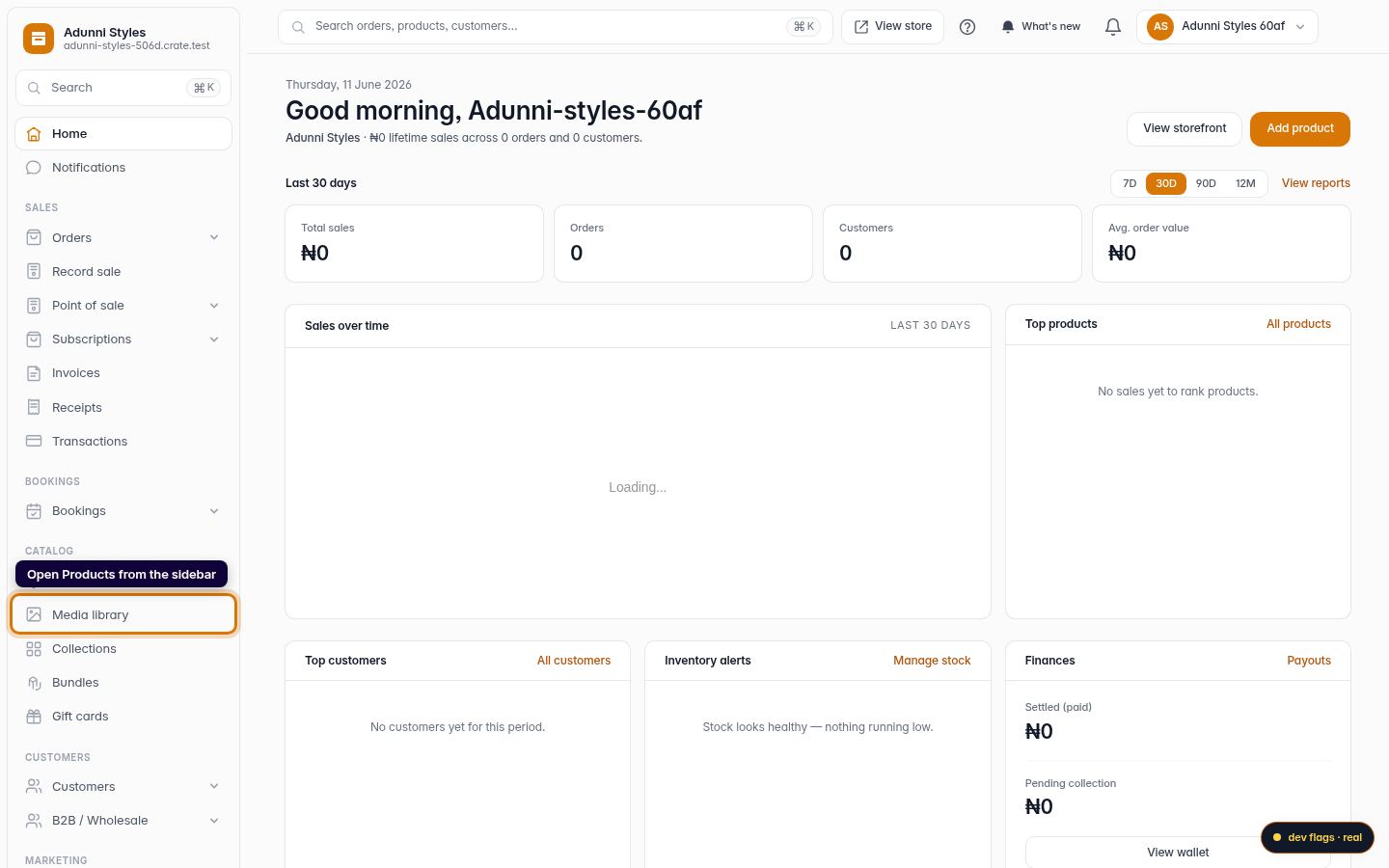Click the Record sale icon
This screenshot has width=1389, height=868.
click(x=34, y=272)
